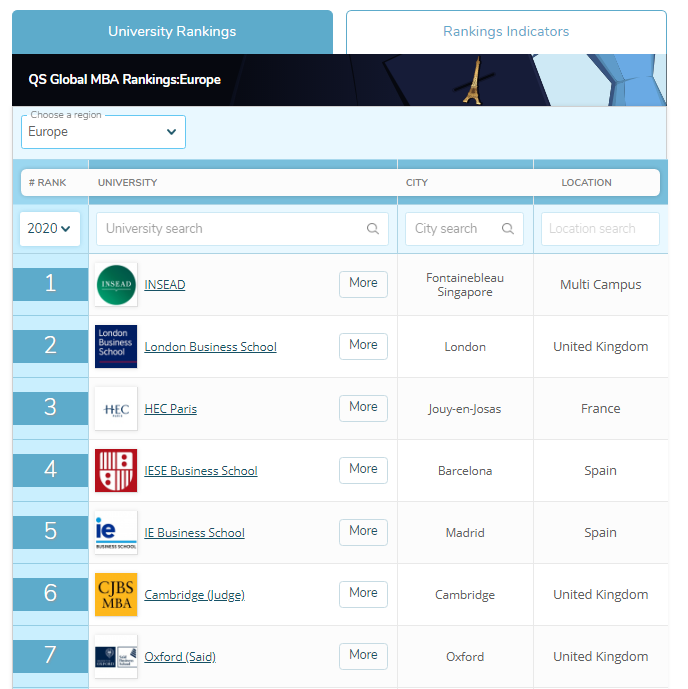The height and width of the screenshot is (689, 688).
Task: Click rank number 1 cell
Action: [x=51, y=284]
